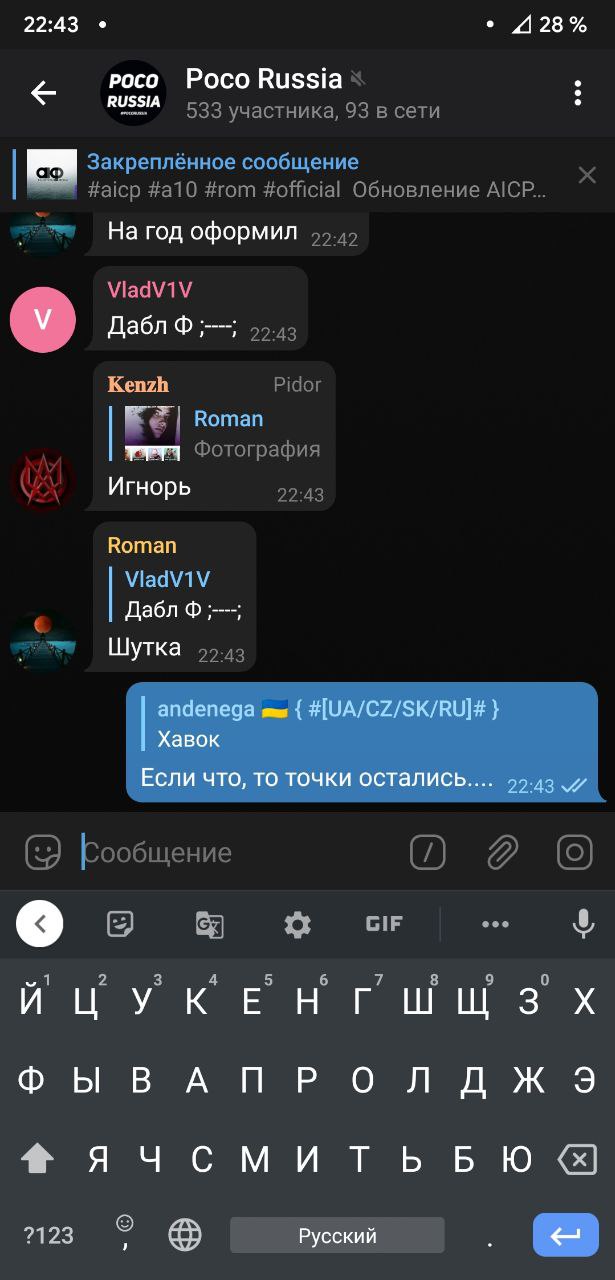
Task: Tap the back arrow in chat header
Action: click(43, 93)
